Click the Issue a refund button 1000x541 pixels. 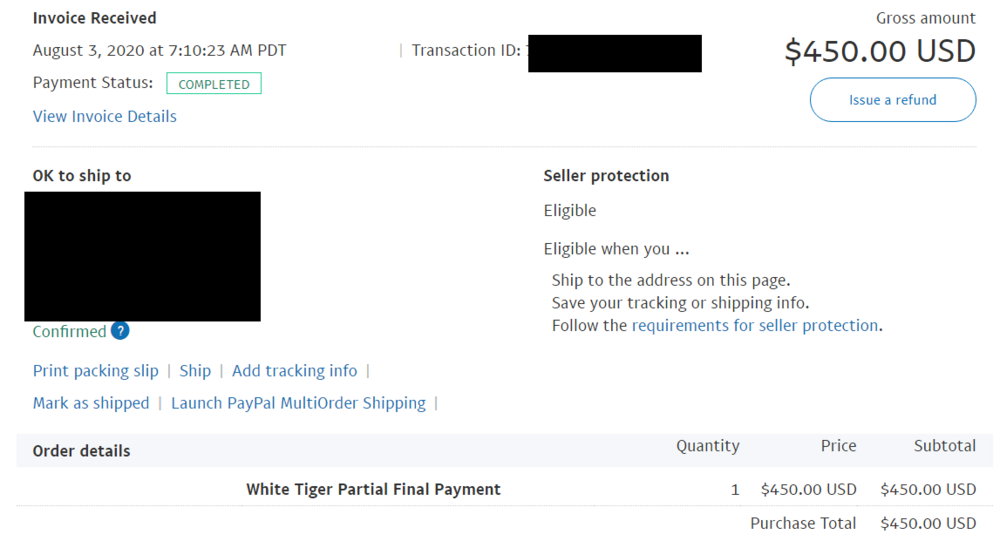click(892, 100)
